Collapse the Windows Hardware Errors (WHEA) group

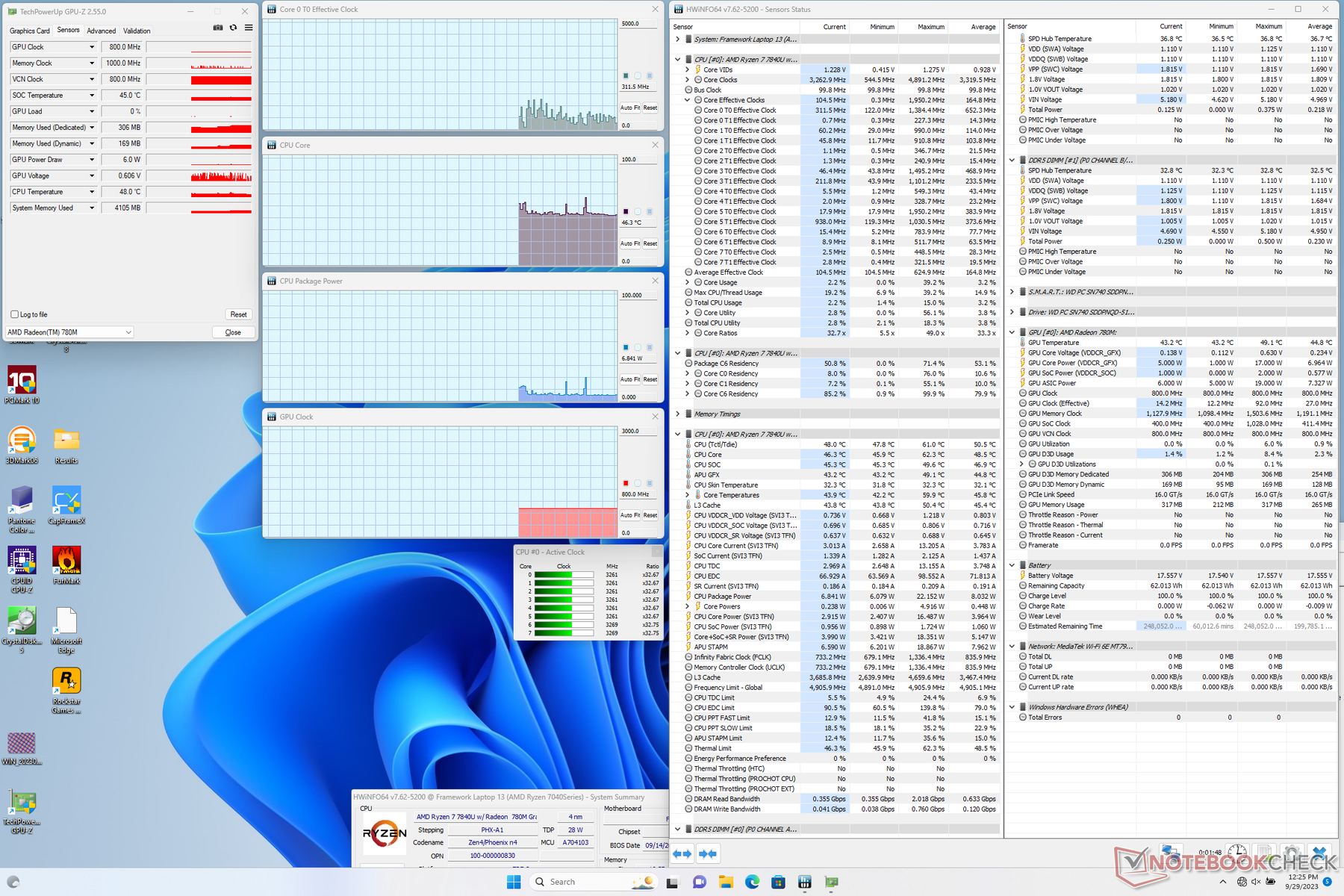(1012, 707)
